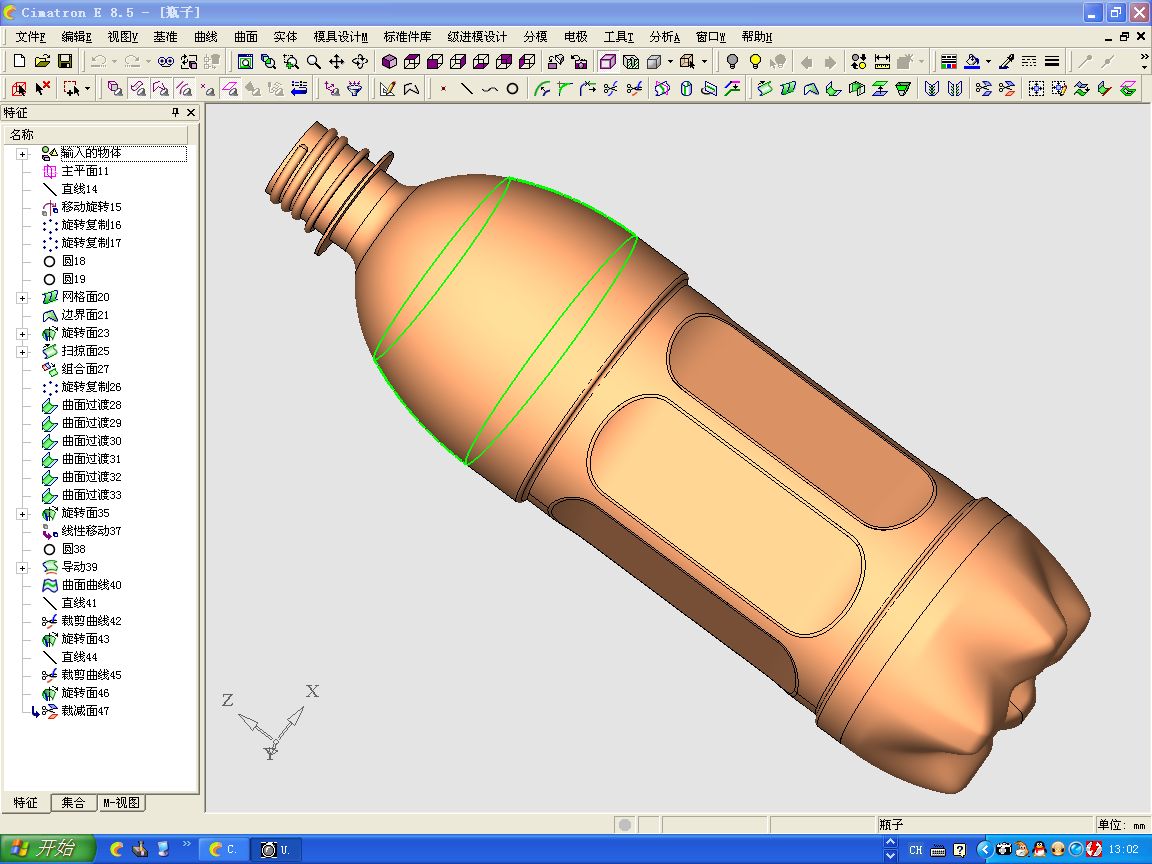Screen dimensions: 1152x864
Task: Activate the Rotate view tool
Action: [x=360, y=62]
